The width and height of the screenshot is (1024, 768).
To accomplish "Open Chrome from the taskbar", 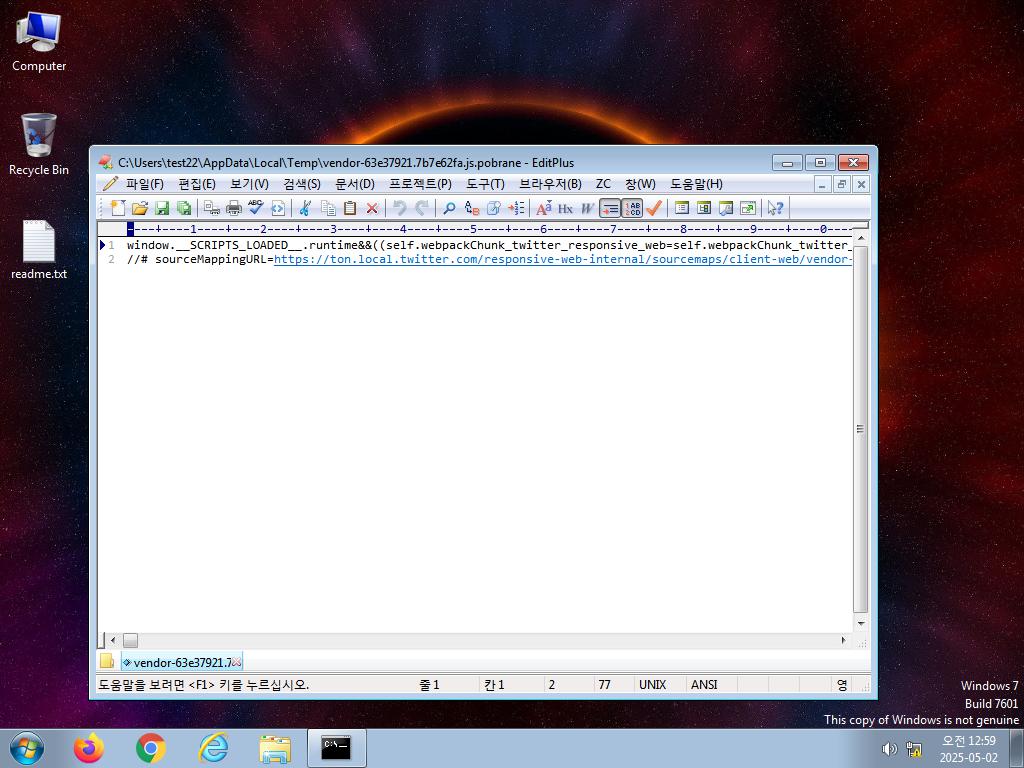I will 151,748.
